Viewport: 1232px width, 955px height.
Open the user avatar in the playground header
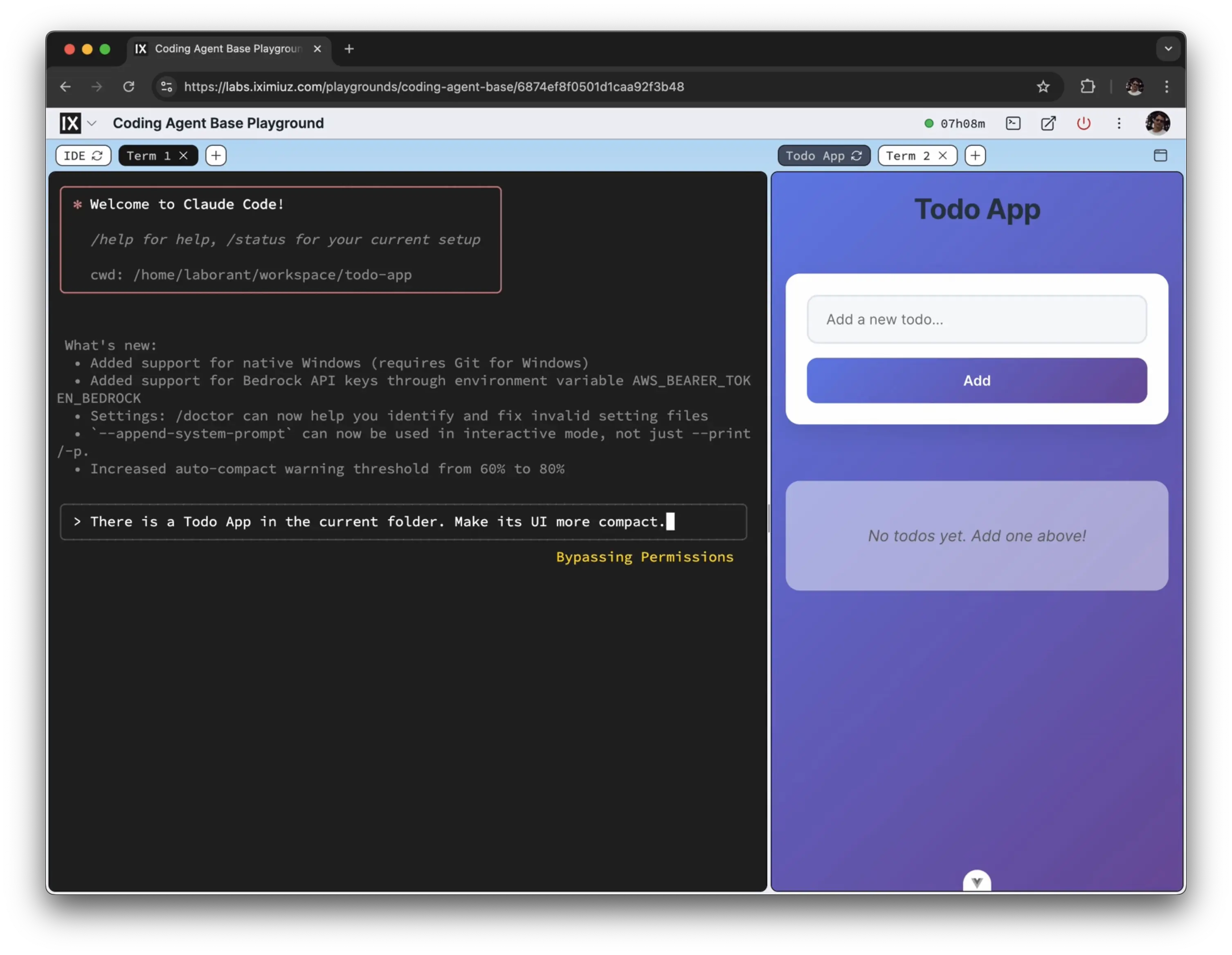click(x=1158, y=122)
